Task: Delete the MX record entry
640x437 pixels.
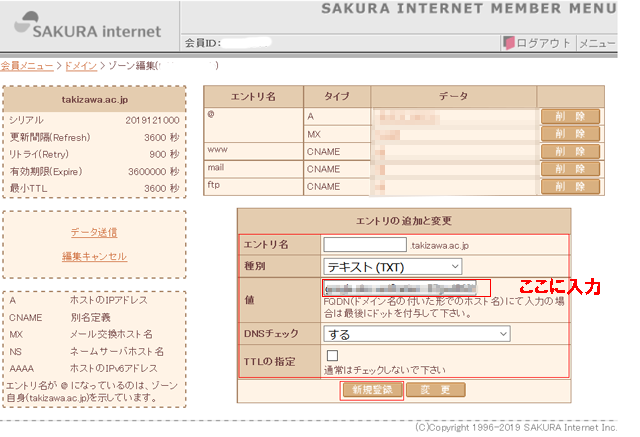Action: pos(570,133)
